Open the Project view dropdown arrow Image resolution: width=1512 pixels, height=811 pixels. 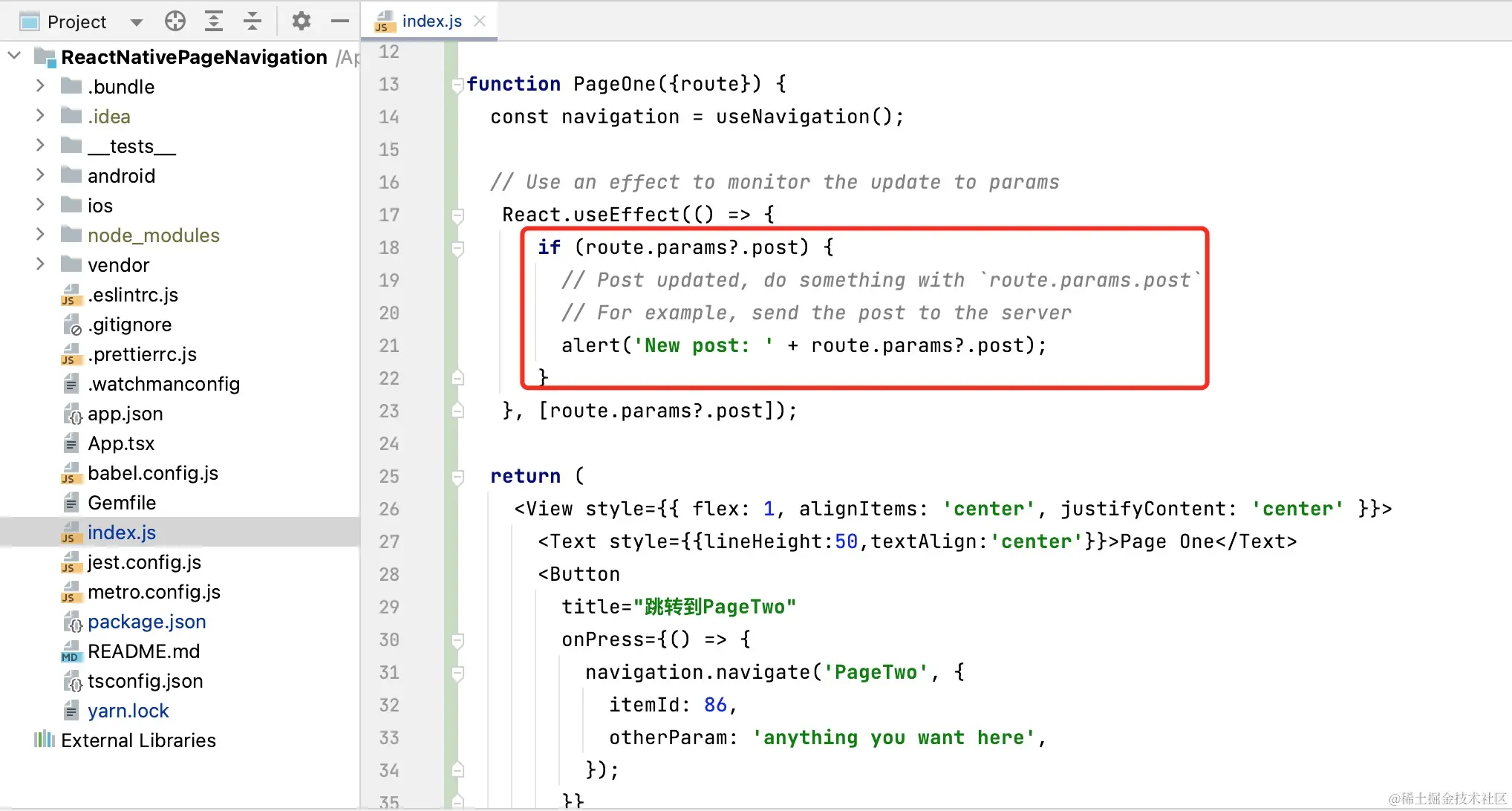136,22
